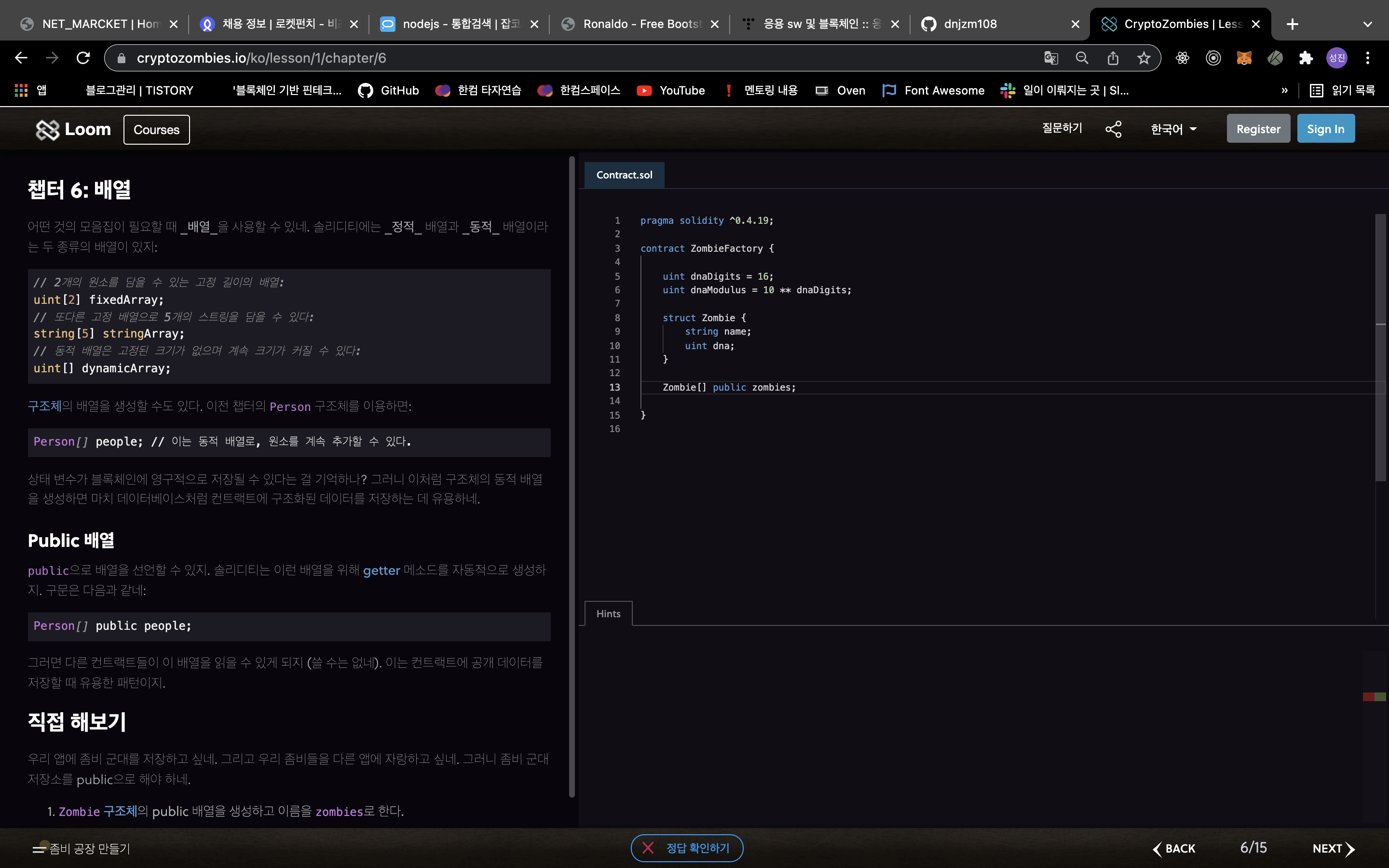This screenshot has width=1389, height=868.
Task: Go to NEXT chapter
Action: point(1333,848)
